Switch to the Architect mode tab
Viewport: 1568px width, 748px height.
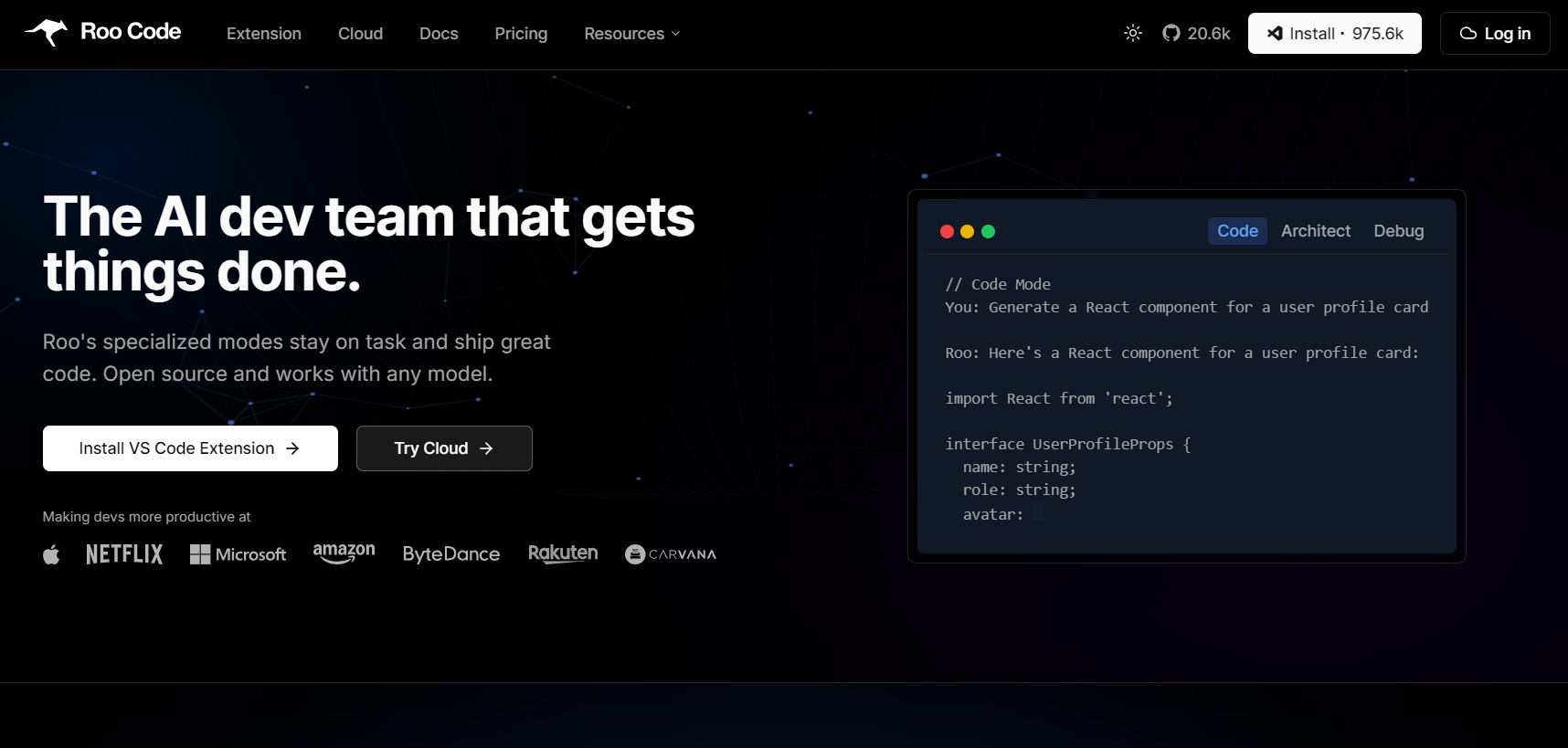1315,231
